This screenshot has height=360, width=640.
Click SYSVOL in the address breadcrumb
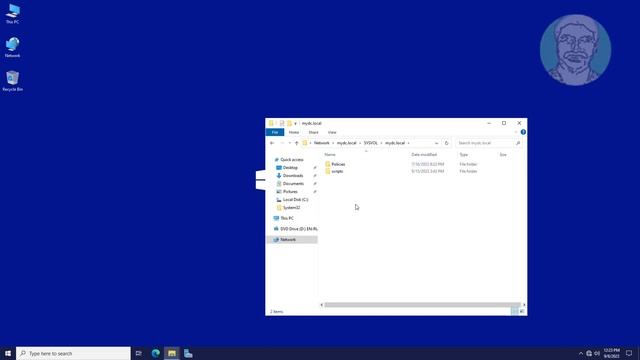(371, 143)
